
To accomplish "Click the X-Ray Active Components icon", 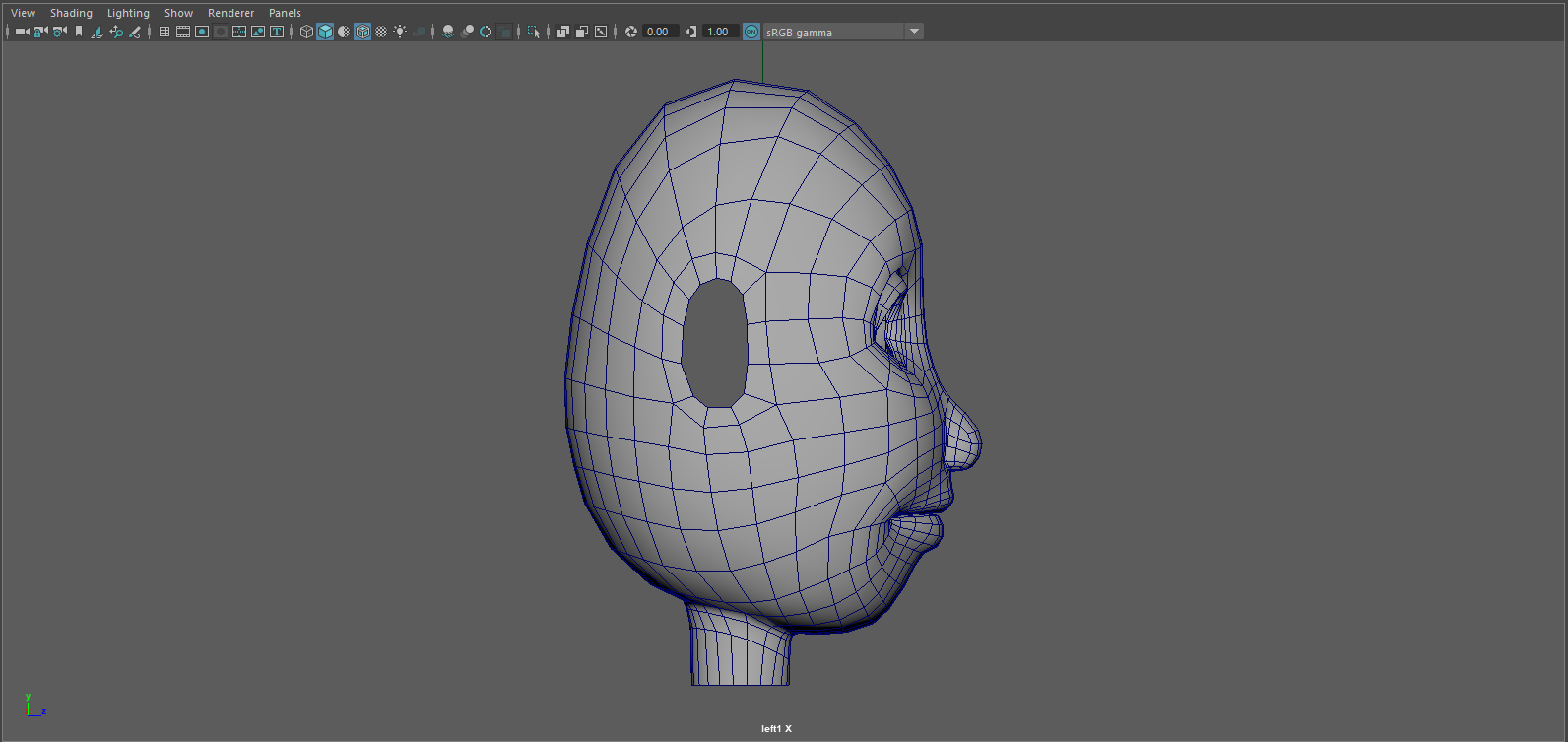I will tap(582, 32).
